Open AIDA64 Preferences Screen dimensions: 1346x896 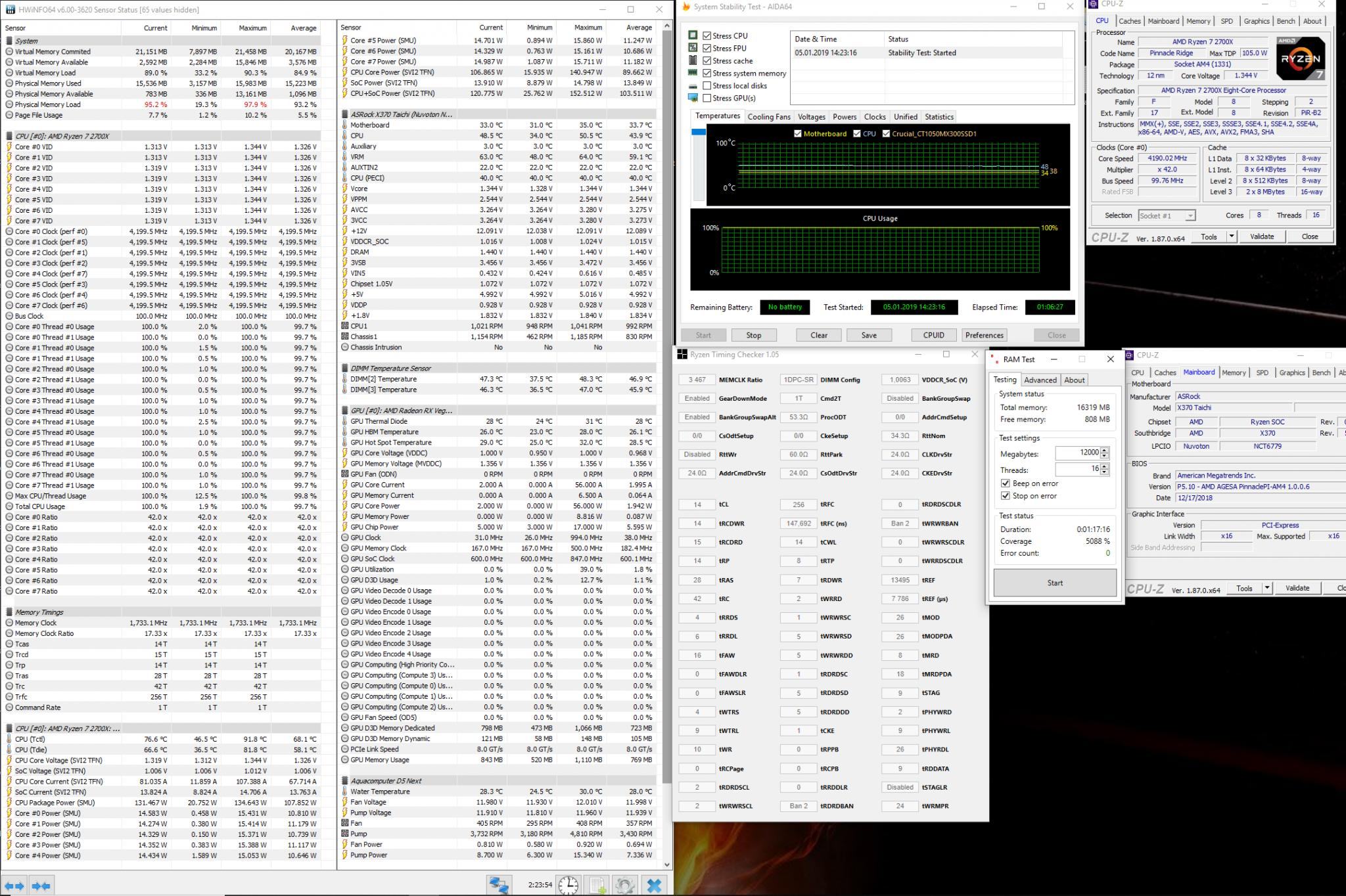[x=985, y=335]
